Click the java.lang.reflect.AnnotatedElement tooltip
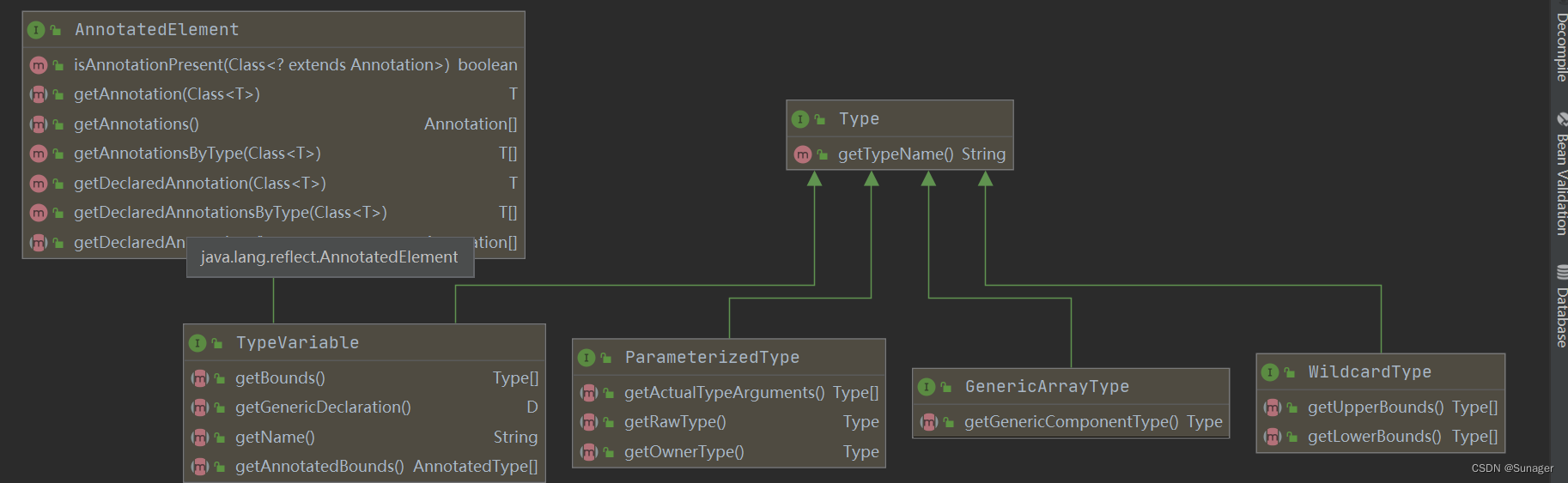The width and height of the screenshot is (1568, 483). point(330,257)
